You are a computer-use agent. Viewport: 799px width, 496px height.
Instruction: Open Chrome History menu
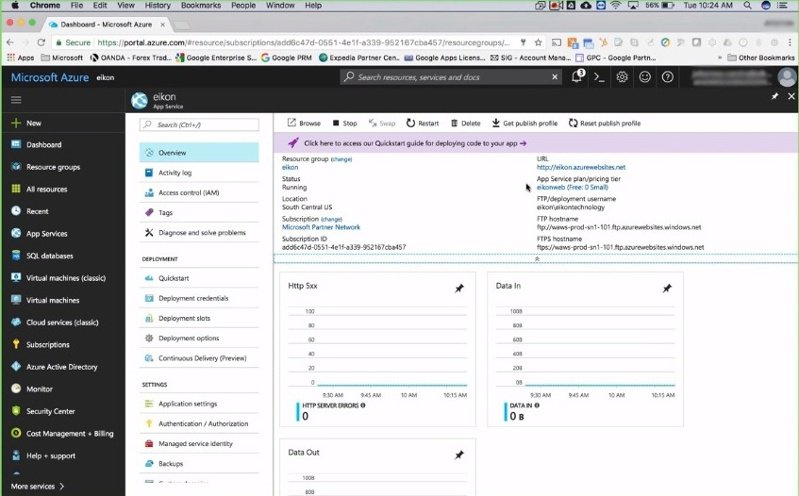pos(157,5)
